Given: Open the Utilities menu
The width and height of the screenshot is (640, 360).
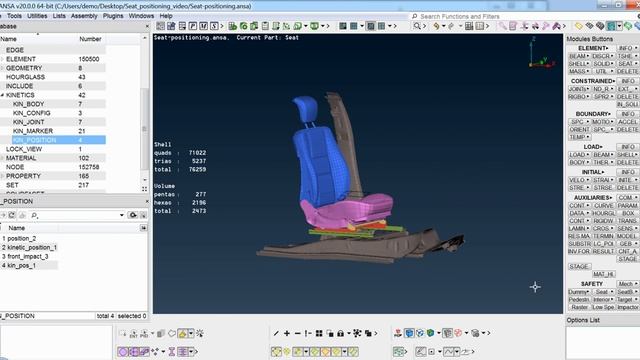Looking at the screenshot, I should [37, 16].
